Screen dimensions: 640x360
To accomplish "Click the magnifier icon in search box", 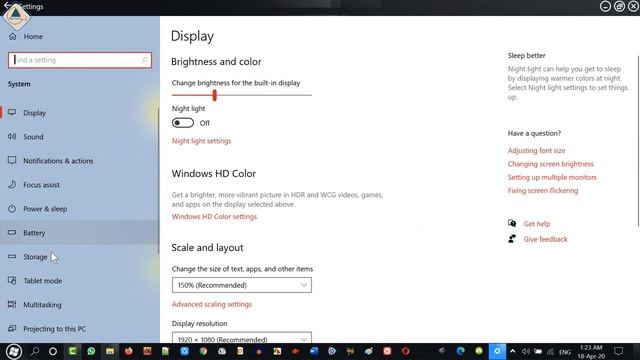I will (x=144, y=60).
